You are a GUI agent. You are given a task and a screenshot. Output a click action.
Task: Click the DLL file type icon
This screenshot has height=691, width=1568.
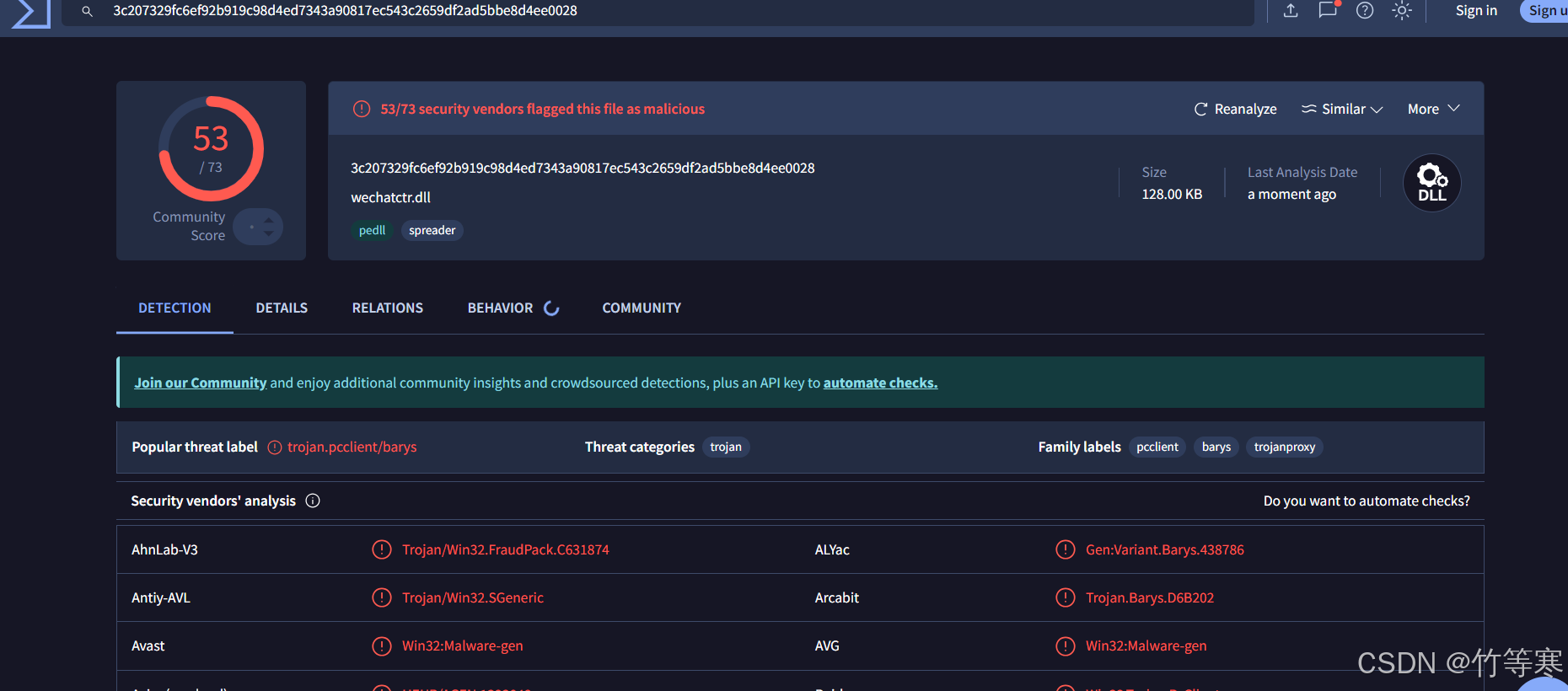click(1431, 183)
